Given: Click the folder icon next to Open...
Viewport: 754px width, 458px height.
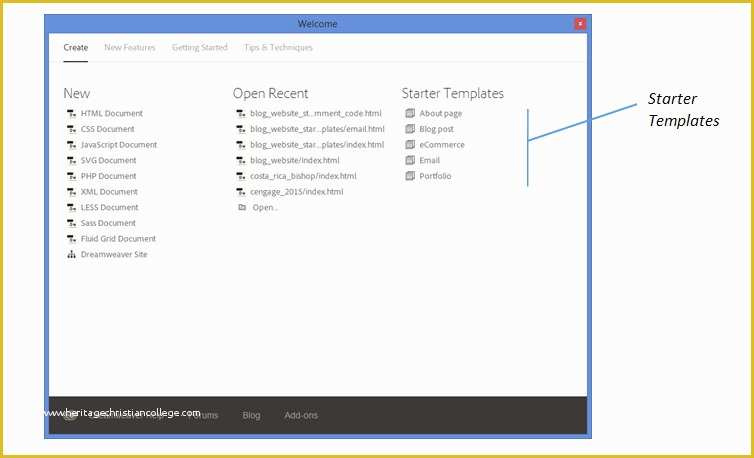Looking at the screenshot, I should [x=242, y=207].
